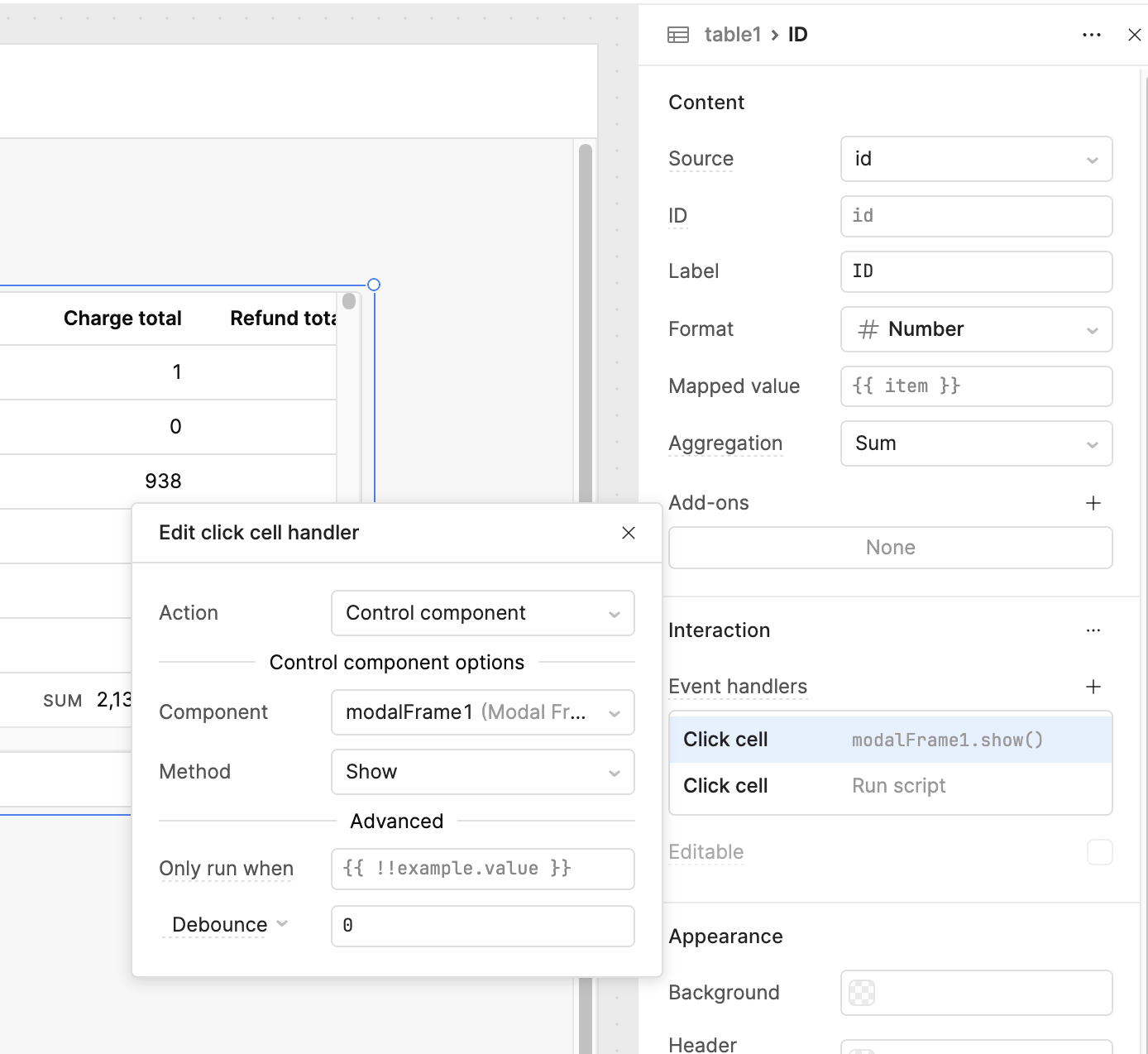
Task: Open the Background color swatch
Action: coord(862,993)
